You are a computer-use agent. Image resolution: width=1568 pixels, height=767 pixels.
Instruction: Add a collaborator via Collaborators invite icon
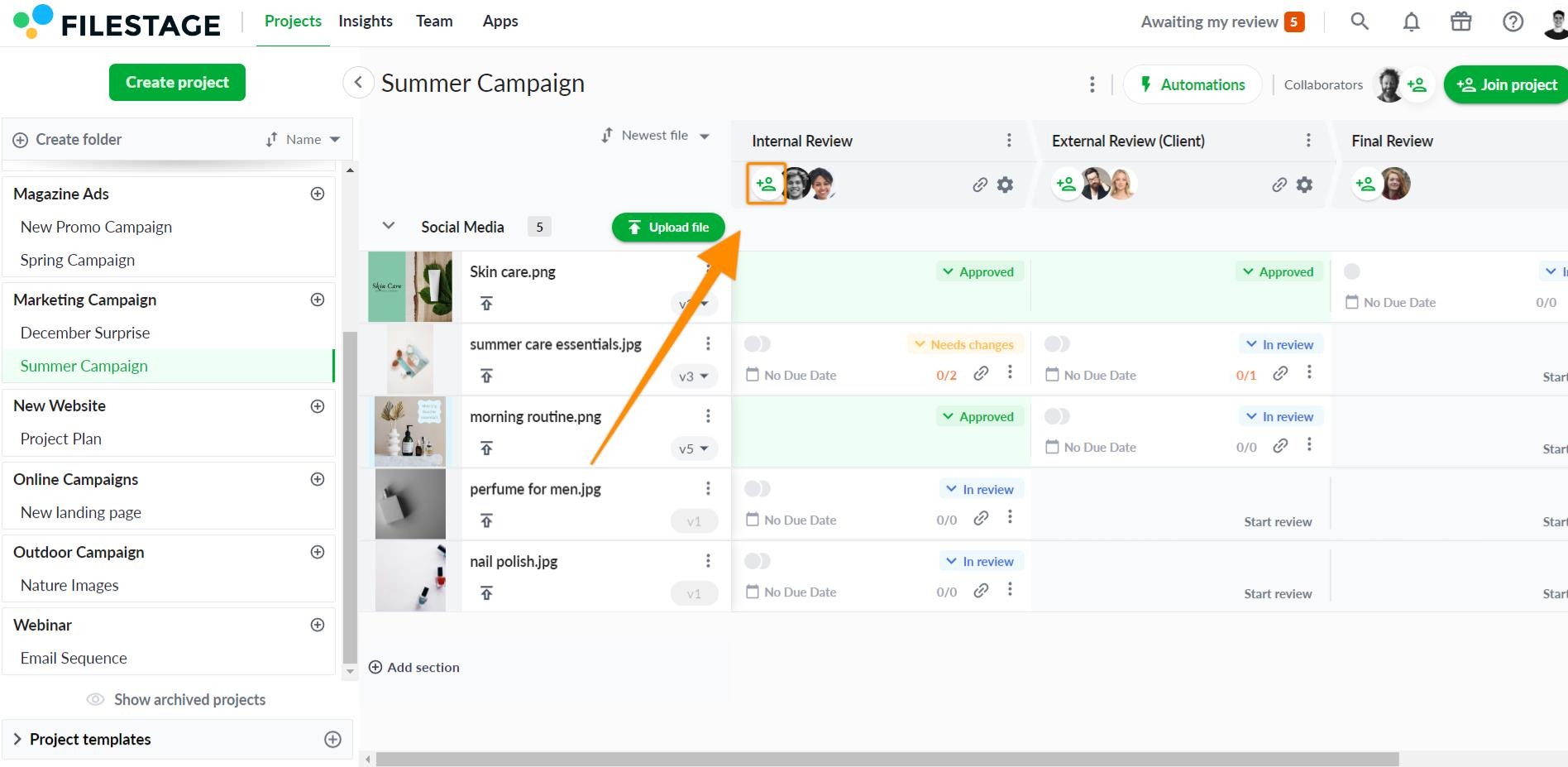pyautogui.click(x=1417, y=84)
